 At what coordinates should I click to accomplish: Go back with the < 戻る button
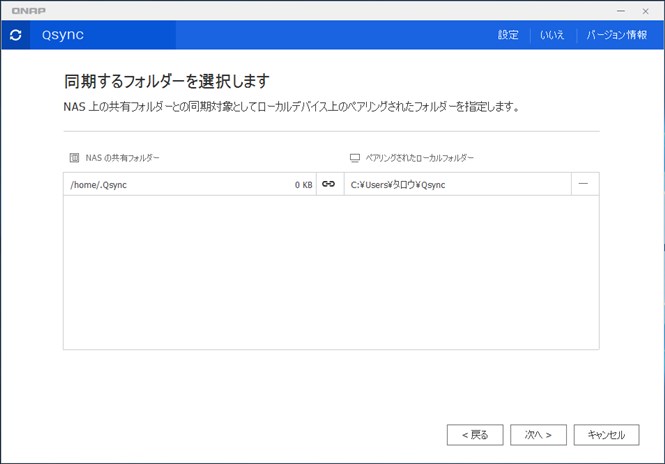[x=475, y=435]
